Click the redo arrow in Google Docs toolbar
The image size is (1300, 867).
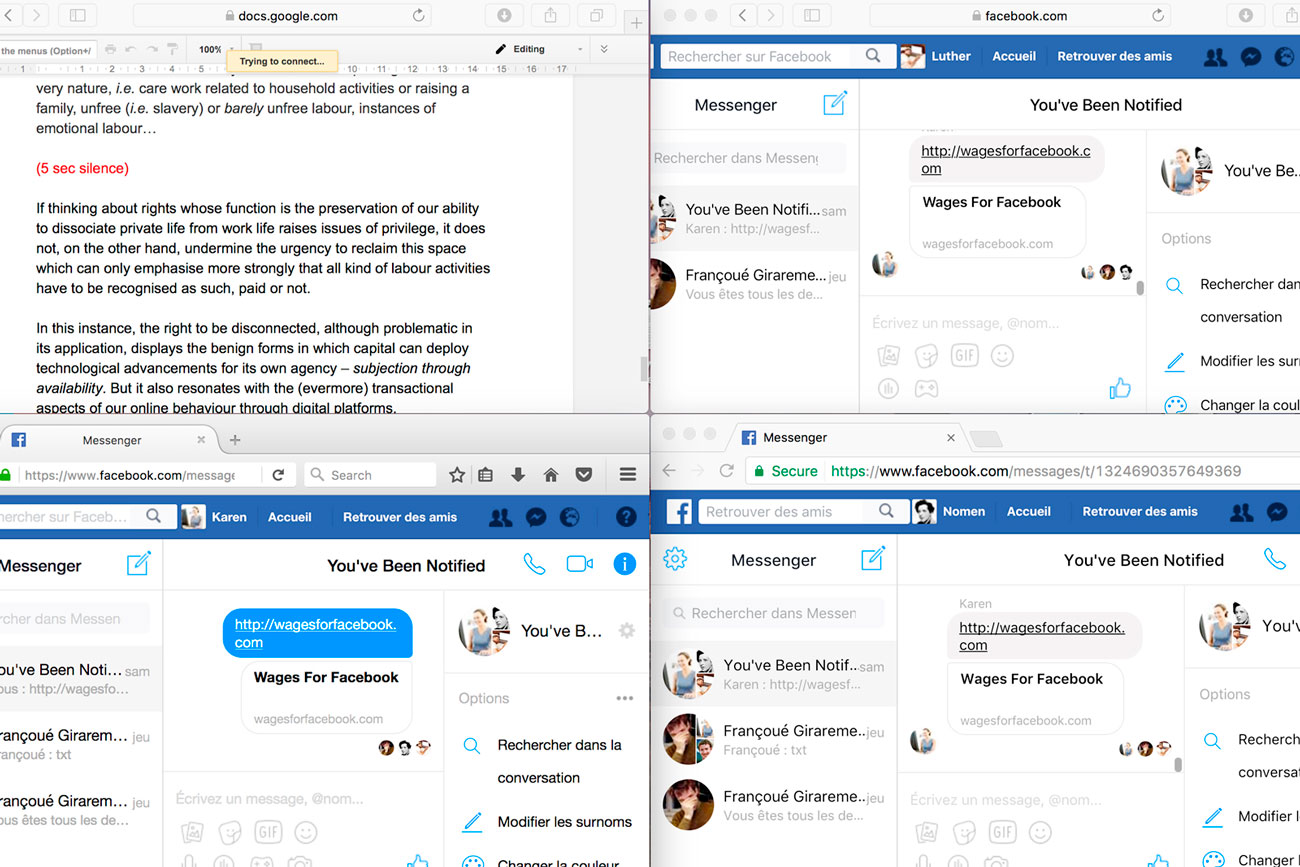(x=152, y=49)
